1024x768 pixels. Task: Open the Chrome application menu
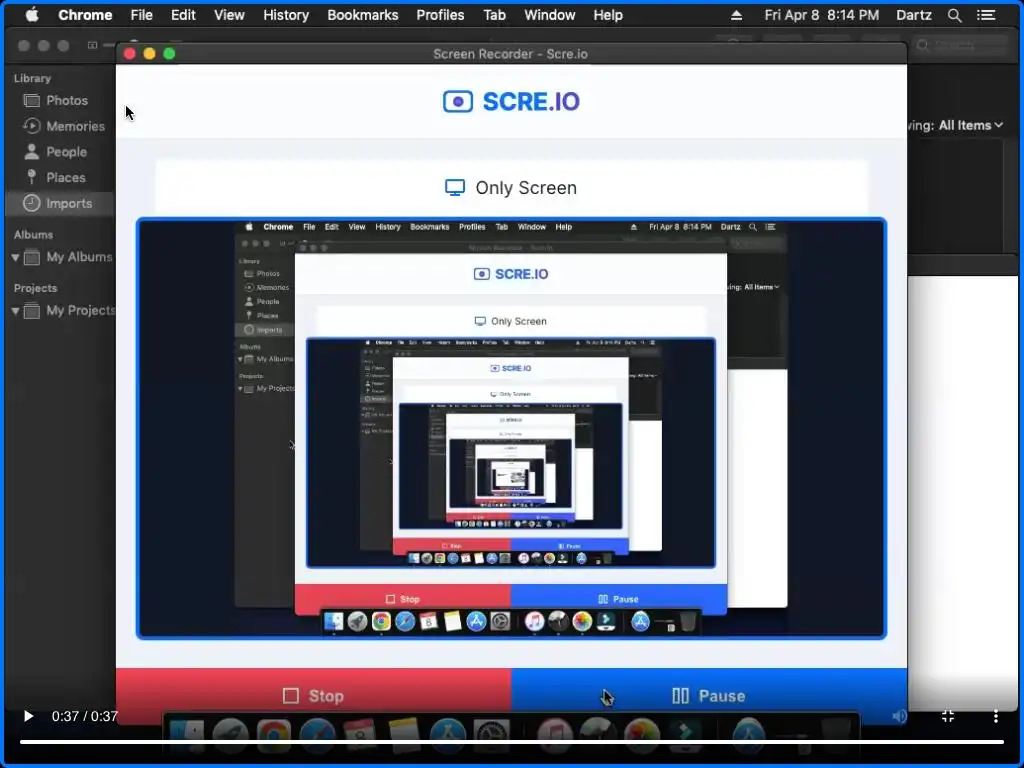point(85,14)
